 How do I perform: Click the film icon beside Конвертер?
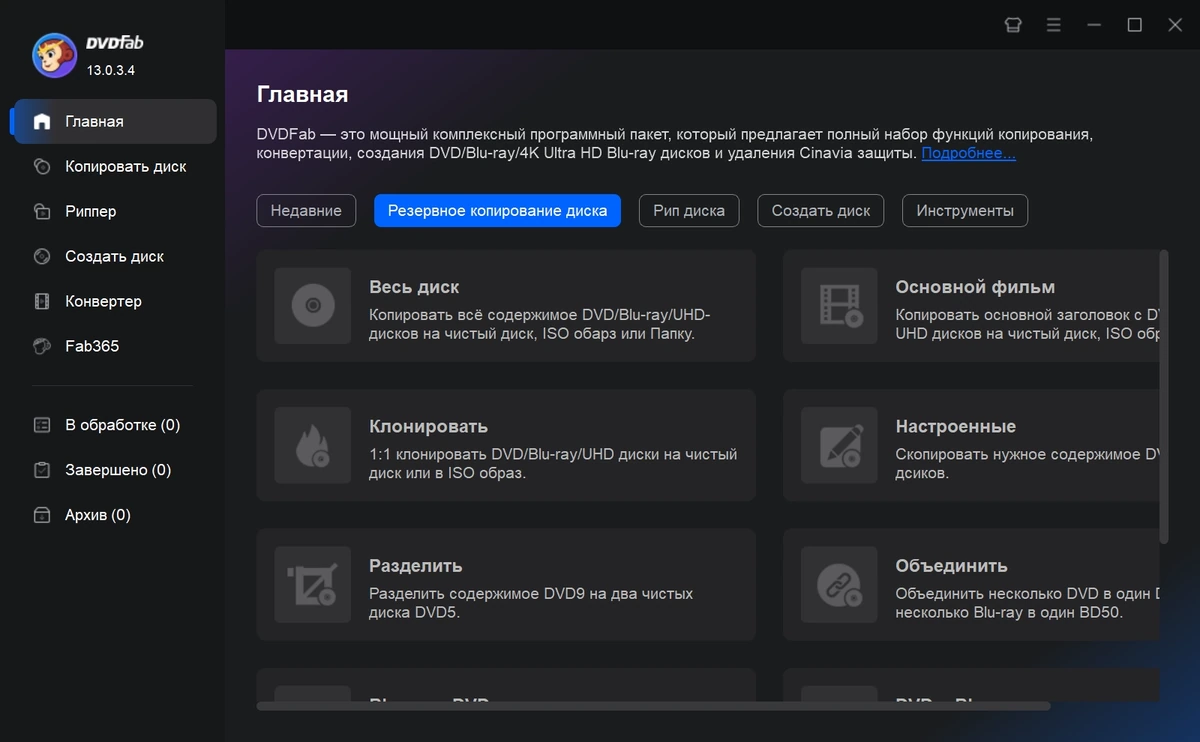[x=42, y=302]
